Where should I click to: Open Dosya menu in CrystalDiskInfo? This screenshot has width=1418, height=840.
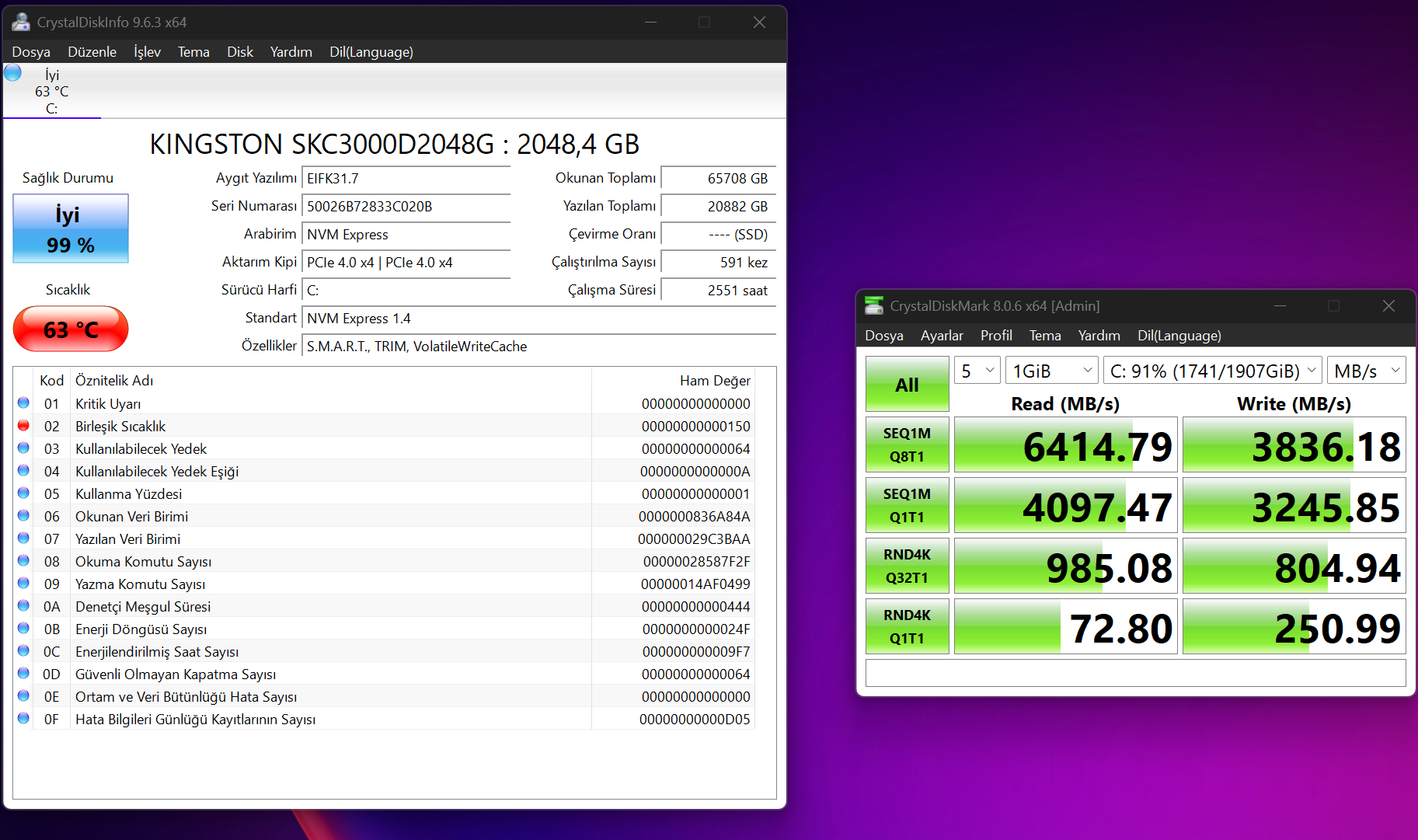(31, 52)
